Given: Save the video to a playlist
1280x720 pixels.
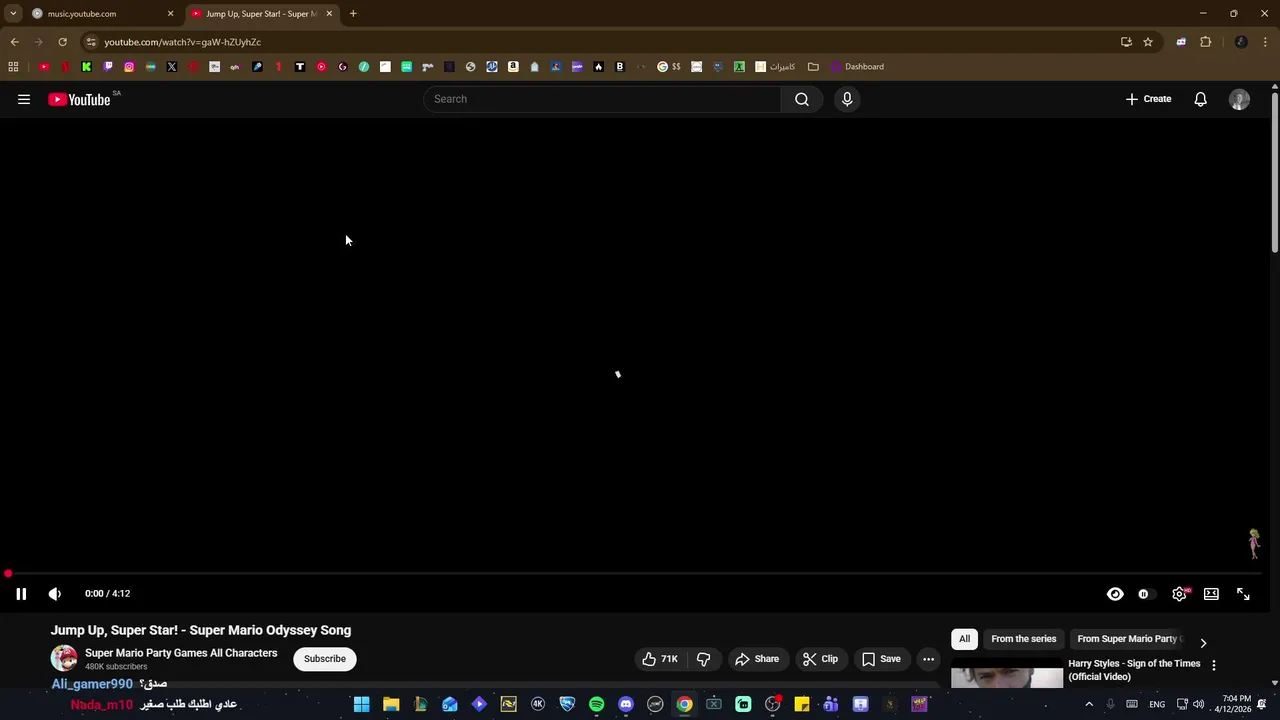Looking at the screenshot, I should (x=881, y=659).
